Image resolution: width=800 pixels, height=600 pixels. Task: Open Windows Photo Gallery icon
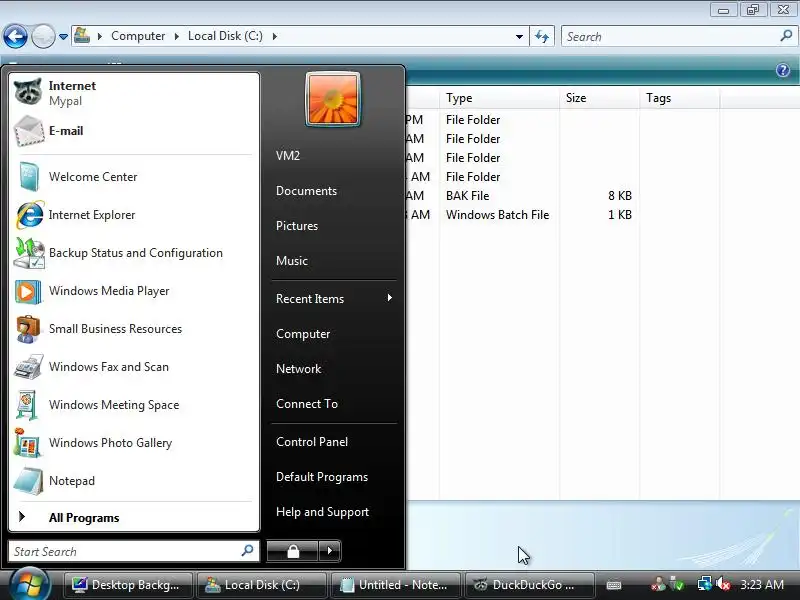[x=28, y=443]
